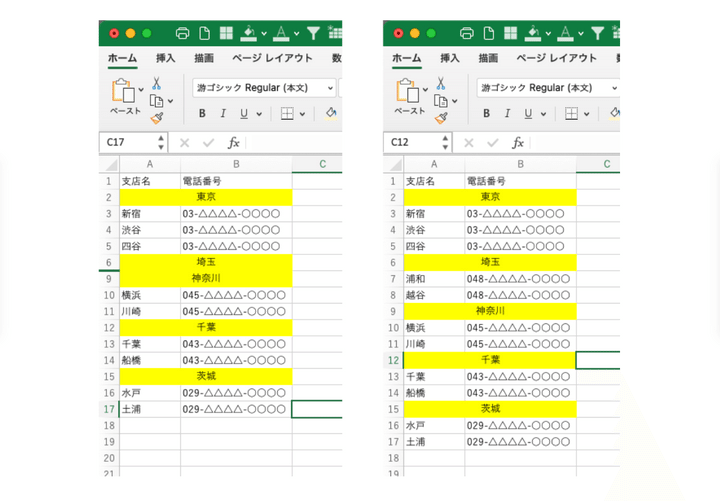This screenshot has height=501, width=720.
Task: Open the borders dropdown arrow in the C12 workbook
Action: pos(586,114)
